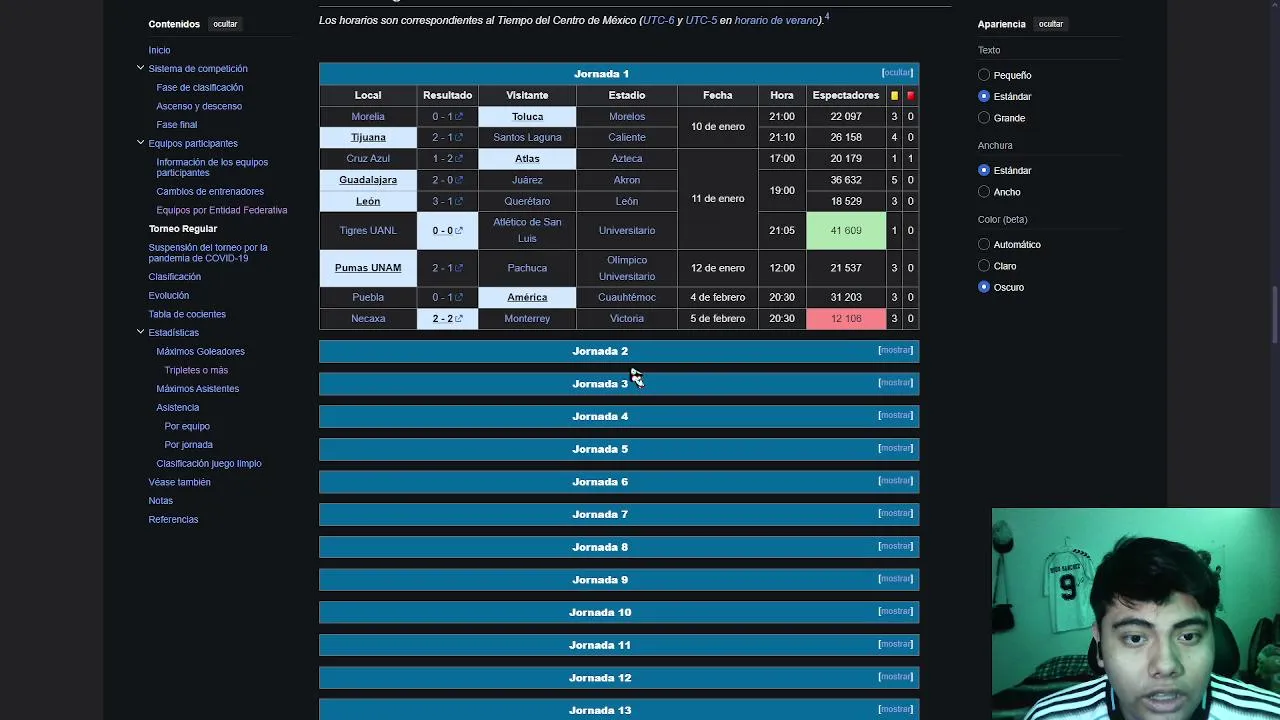Click the yellow card header icon

[894, 95]
